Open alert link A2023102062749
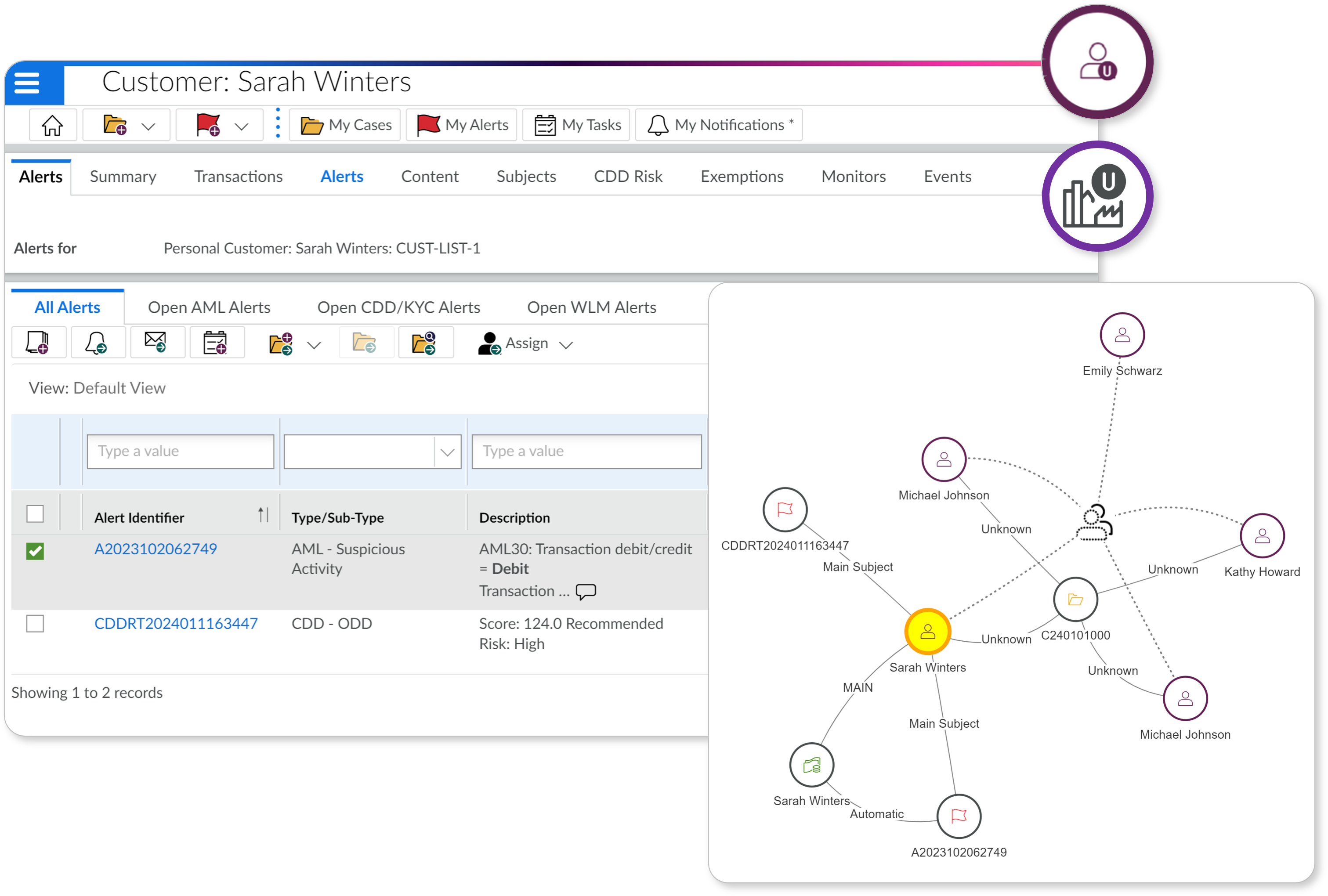This screenshot has width=1328, height=896. (156, 549)
